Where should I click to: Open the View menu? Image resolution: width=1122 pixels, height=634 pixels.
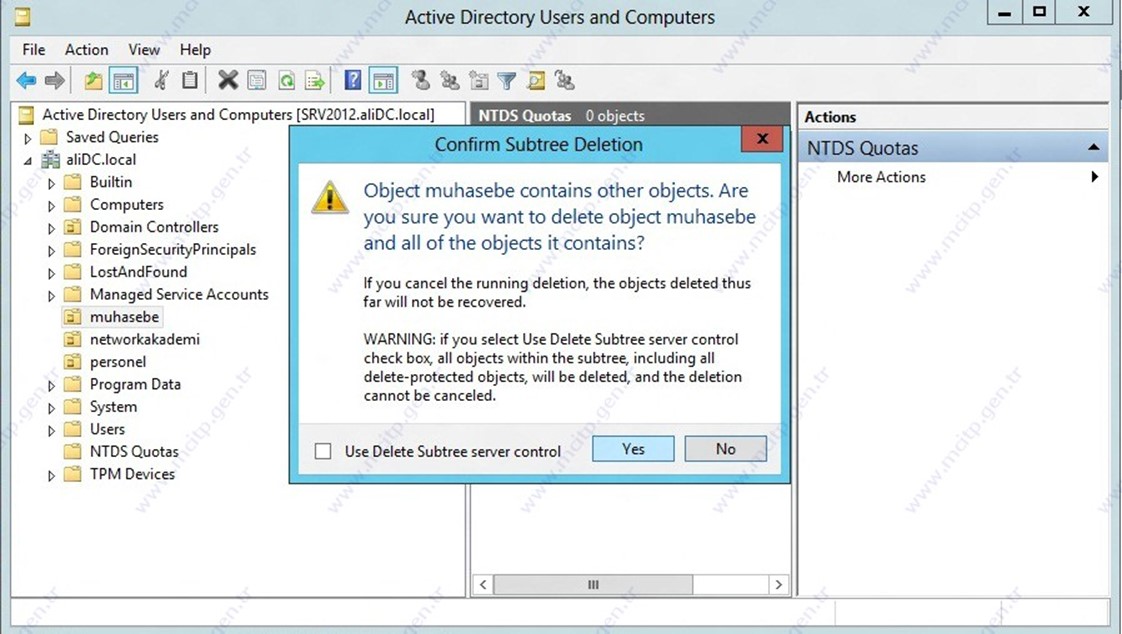pos(144,49)
